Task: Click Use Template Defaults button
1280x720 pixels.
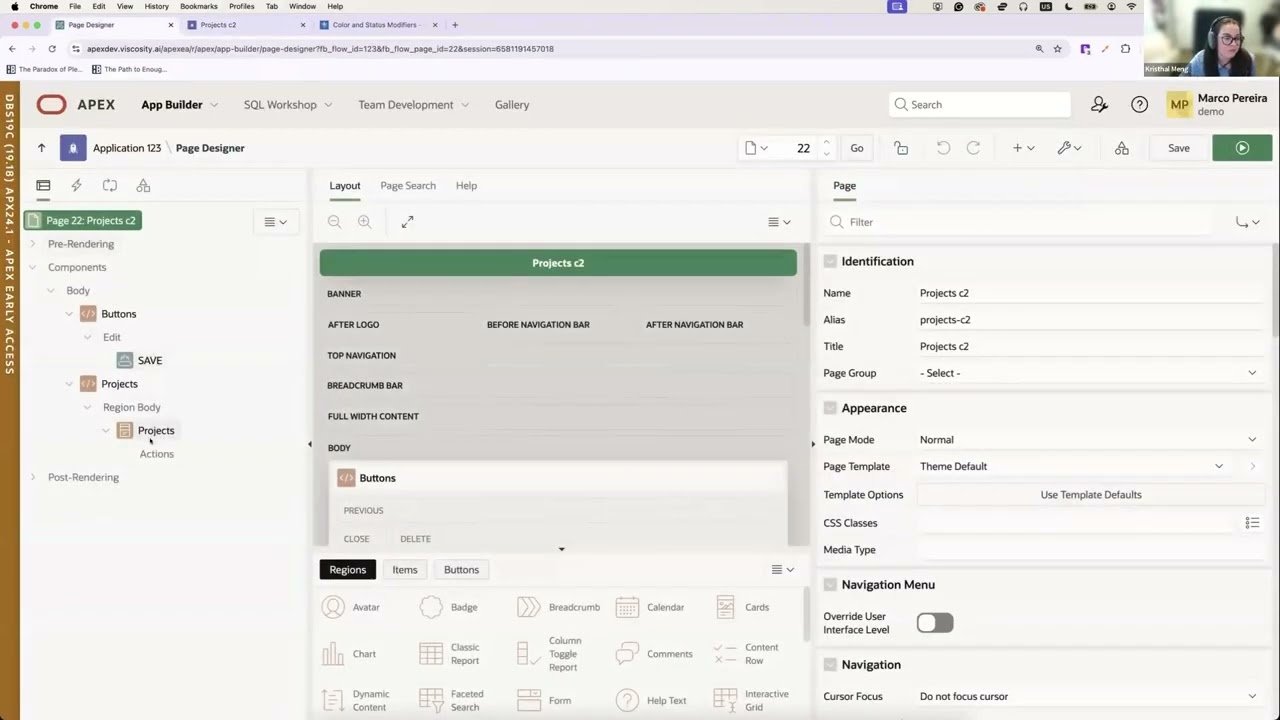Action: click(1091, 495)
